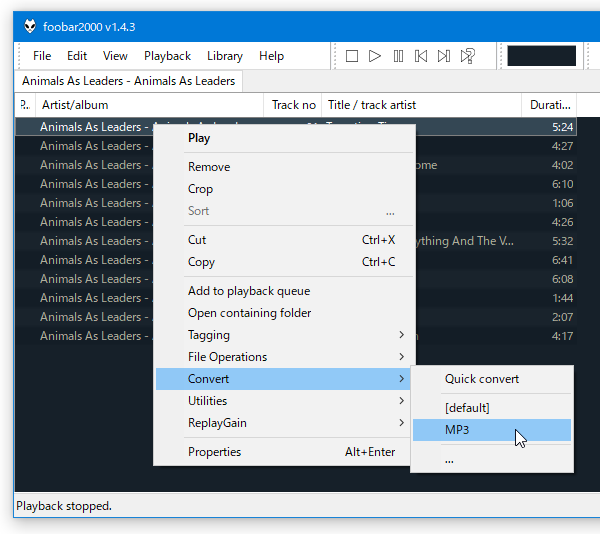Image resolution: width=600 pixels, height=534 pixels.
Task: Click the Previous track button
Action: click(421, 56)
